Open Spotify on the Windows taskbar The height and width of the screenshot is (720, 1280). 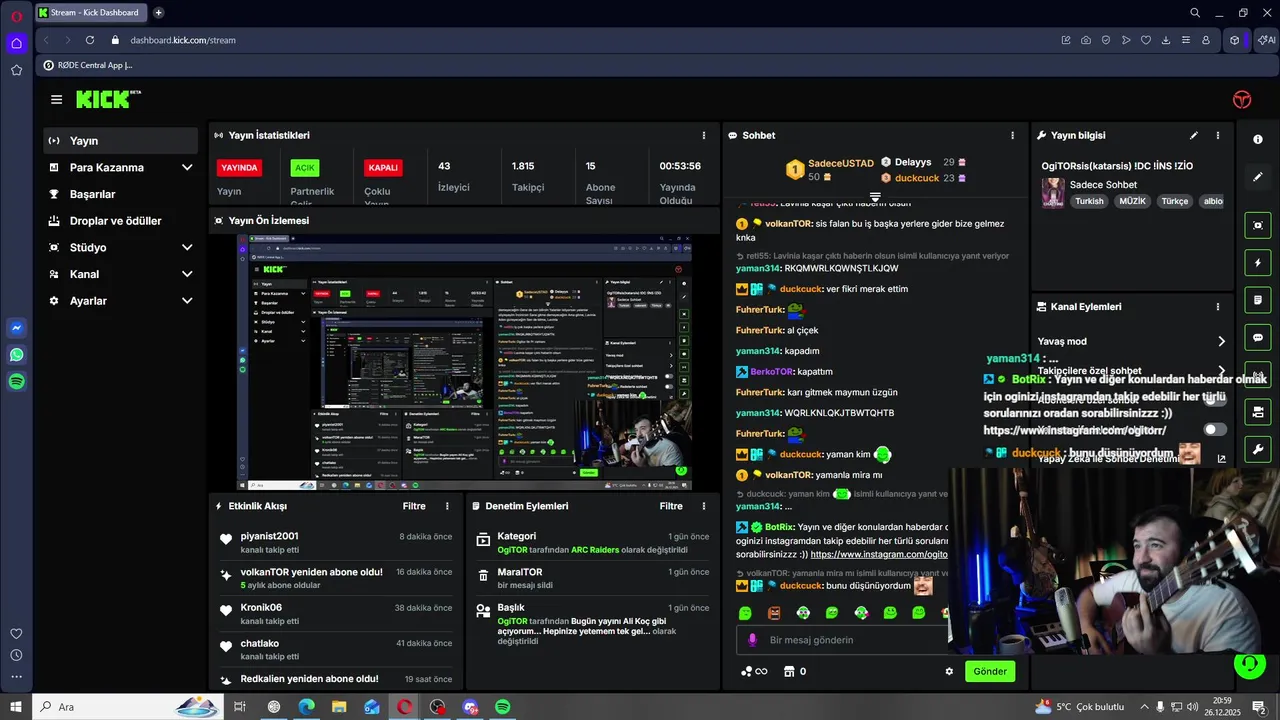[x=503, y=707]
